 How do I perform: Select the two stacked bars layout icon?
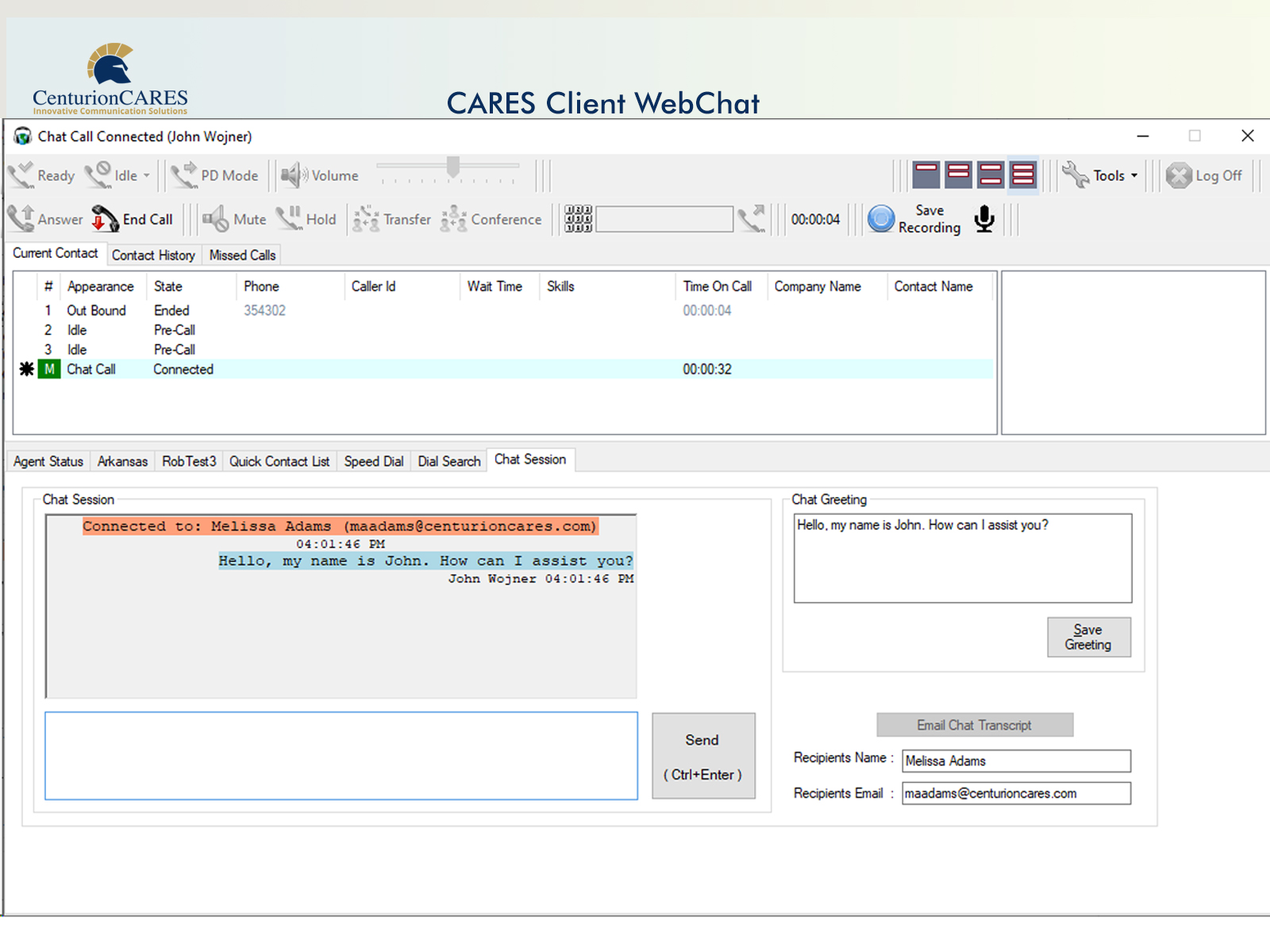pos(959,175)
